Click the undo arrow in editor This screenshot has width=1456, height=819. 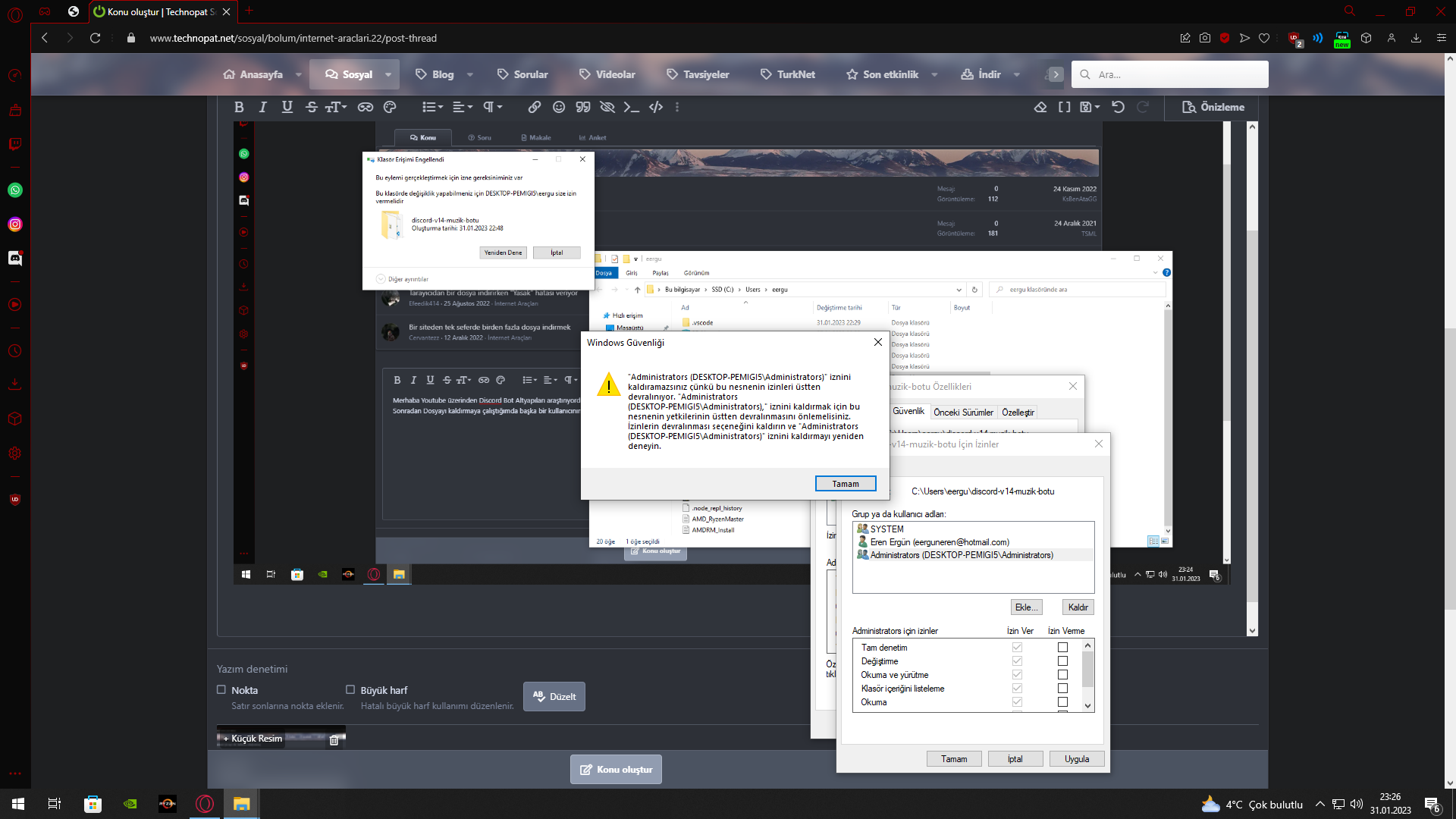point(1118,107)
